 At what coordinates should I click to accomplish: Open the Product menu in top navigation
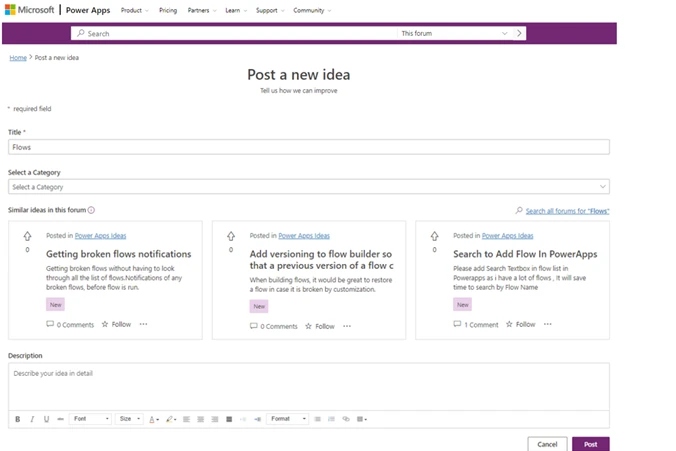coord(134,10)
